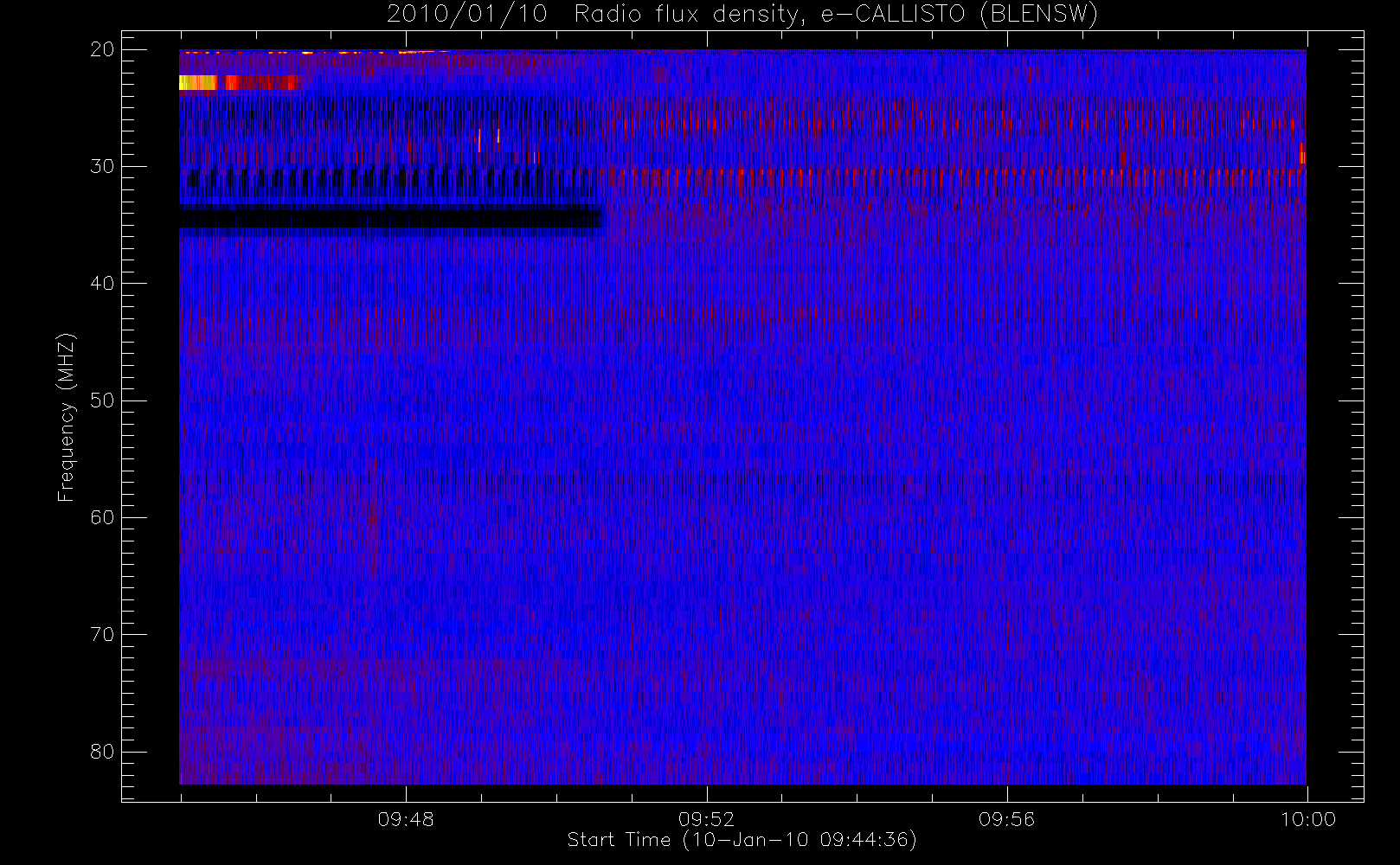Click the plot title 'Radio flux density, e-CALLISTO (BLENSW)'

[x=836, y=15]
